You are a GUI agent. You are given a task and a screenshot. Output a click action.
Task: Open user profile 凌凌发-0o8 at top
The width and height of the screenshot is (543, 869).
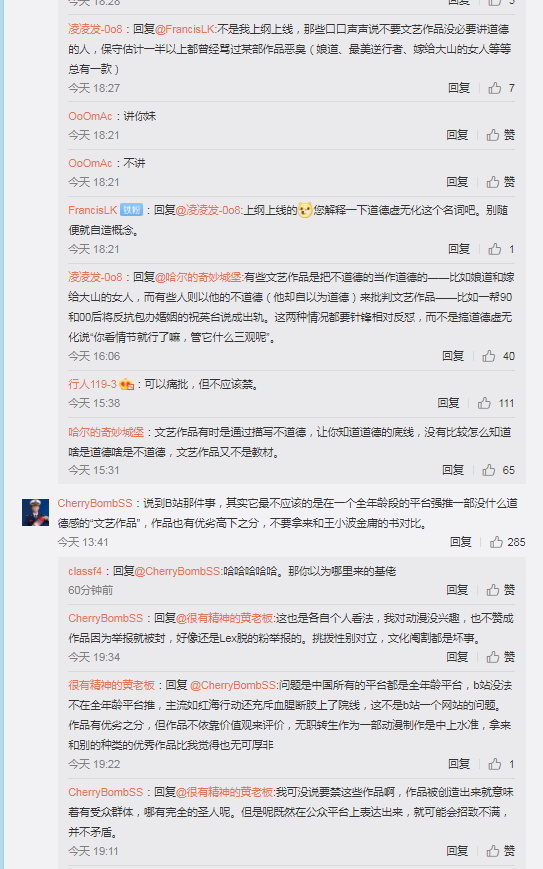tap(95, 29)
